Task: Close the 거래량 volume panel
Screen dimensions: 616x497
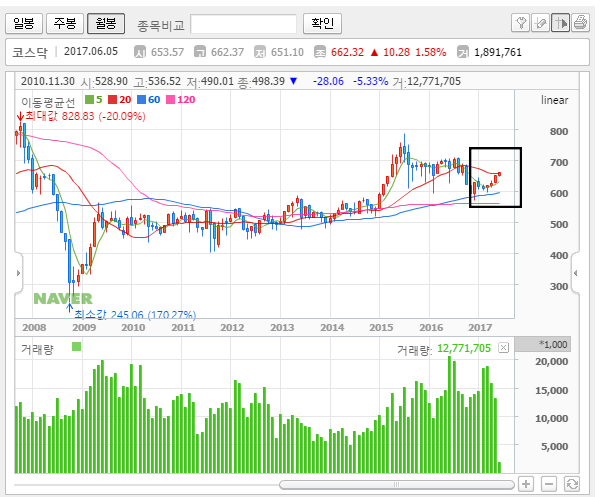Action: (x=503, y=348)
